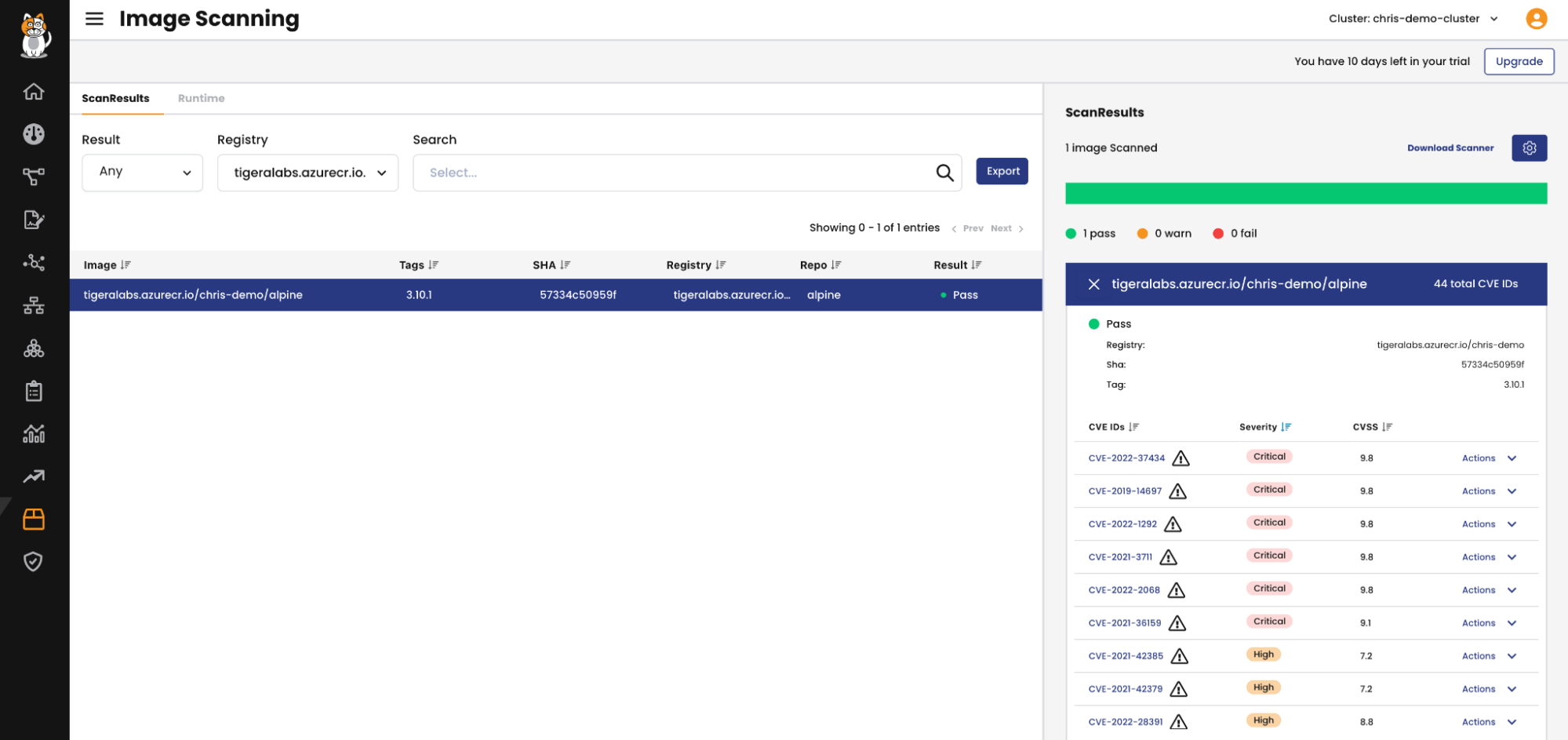Open the Image Scanning sidebar icon
This screenshot has width=1568, height=740.
click(34, 519)
